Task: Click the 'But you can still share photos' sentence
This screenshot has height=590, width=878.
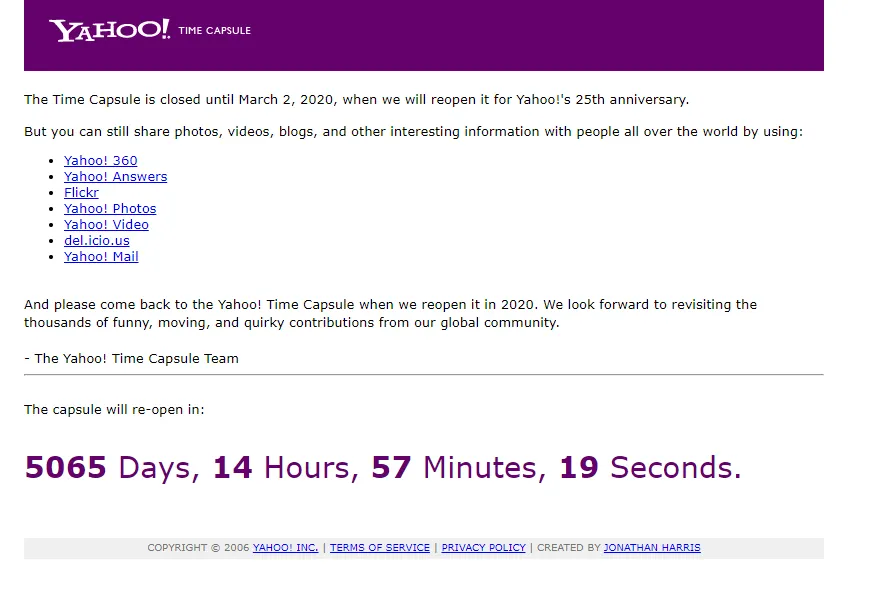Action: pos(413,132)
